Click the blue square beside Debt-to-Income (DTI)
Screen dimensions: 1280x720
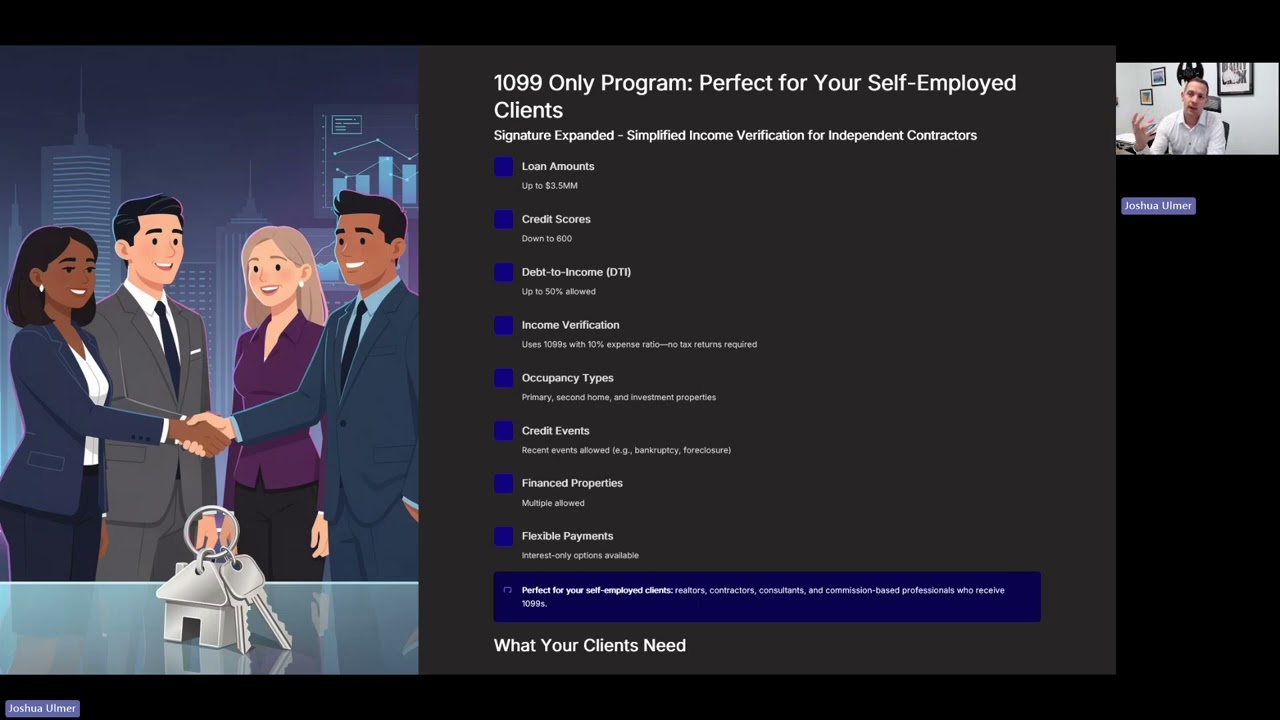(503, 272)
